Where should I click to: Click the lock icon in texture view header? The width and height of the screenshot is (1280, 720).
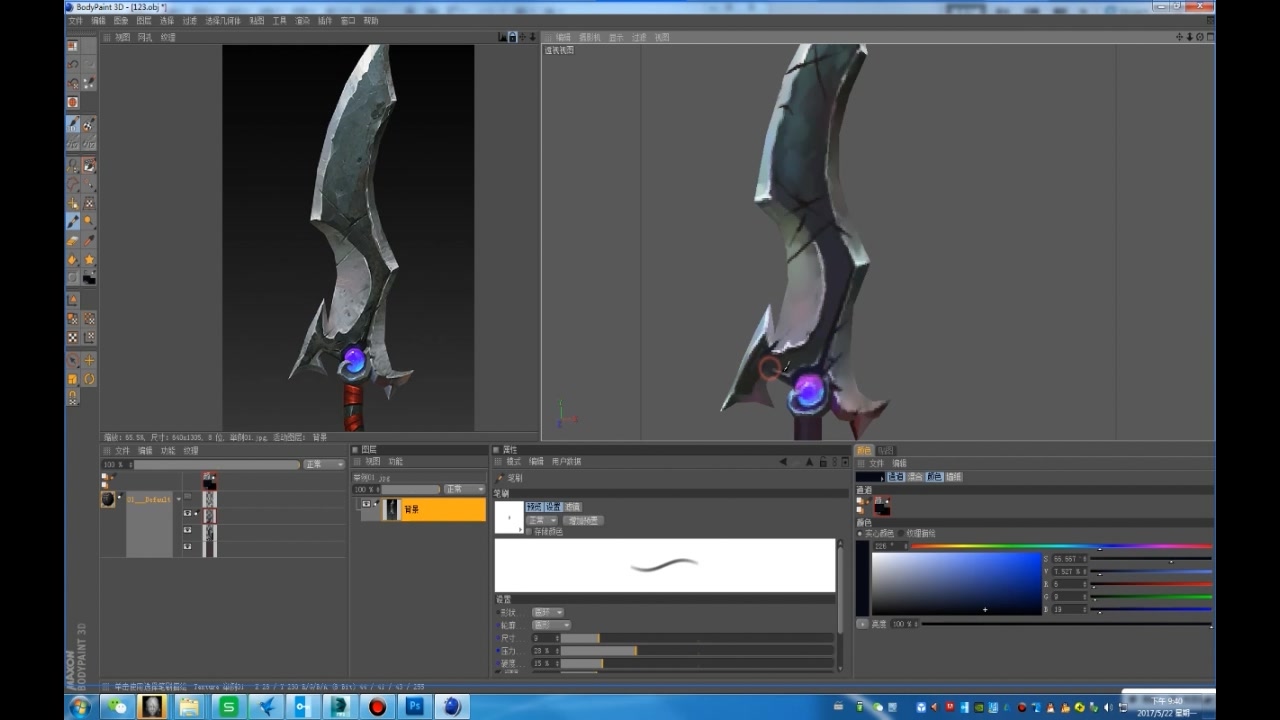512,37
